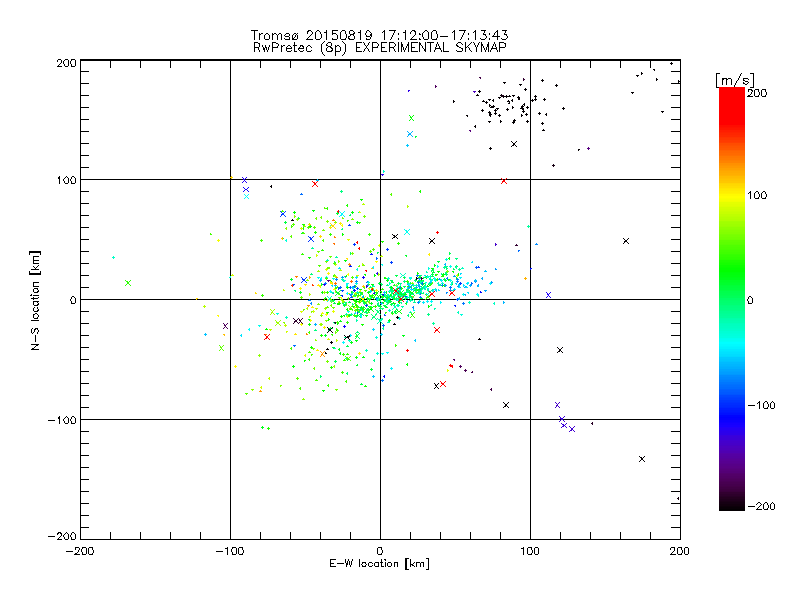Click the 200 label on the colorbar

tap(757, 93)
